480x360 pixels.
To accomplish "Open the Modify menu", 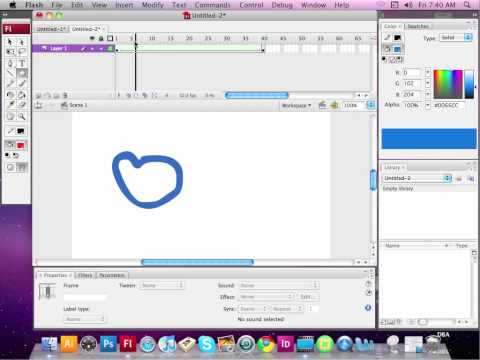I will [153, 5].
